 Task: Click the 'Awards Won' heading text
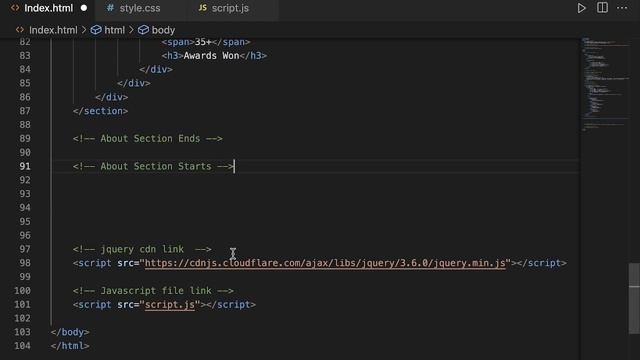tap(211, 56)
